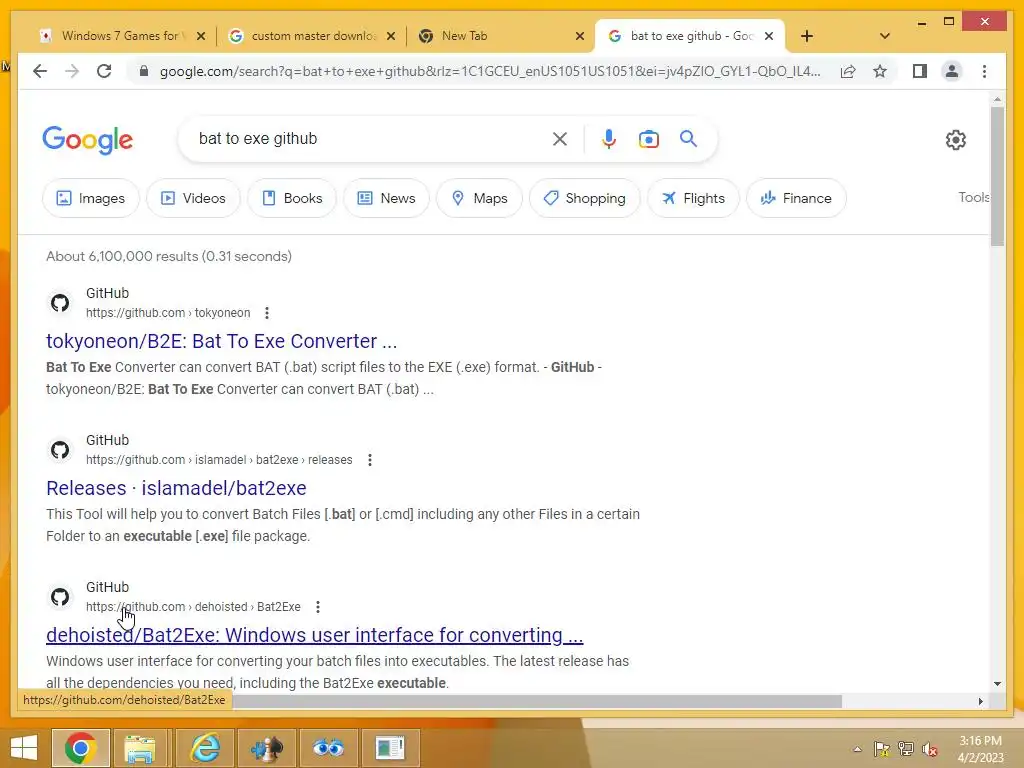Open the chess app on the taskbar
This screenshot has width=1024, height=768.
[267, 748]
